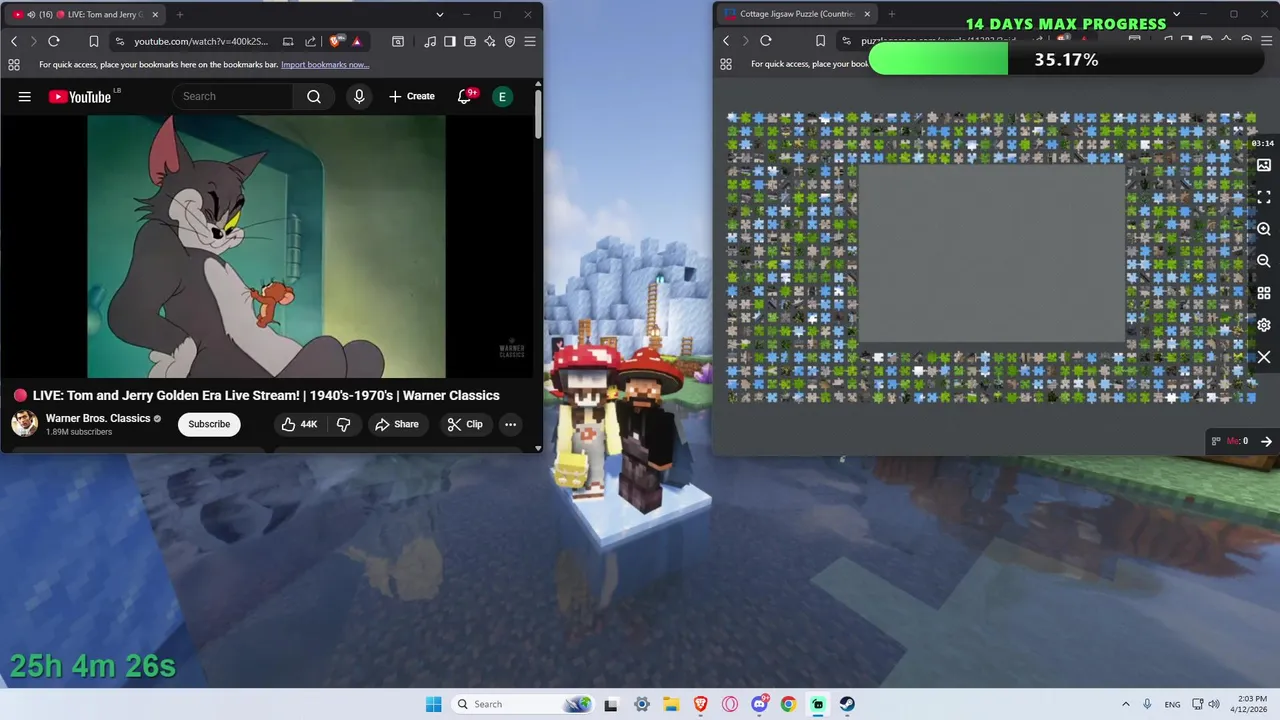The height and width of the screenshot is (720, 1280).
Task: Click the Tom and Jerry video player
Action: [x=266, y=247]
